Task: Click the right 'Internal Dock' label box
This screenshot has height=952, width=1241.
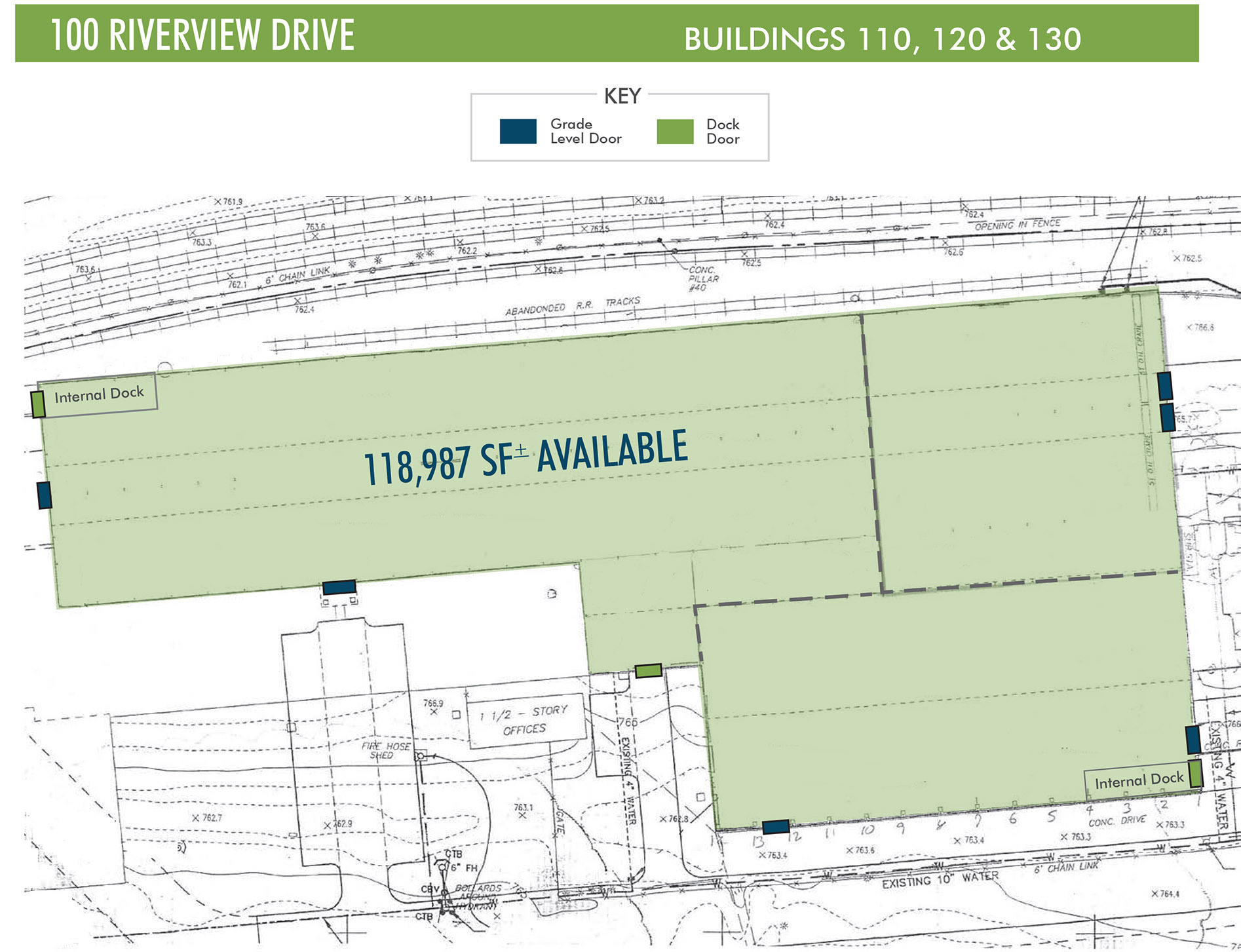Action: click(x=1139, y=781)
